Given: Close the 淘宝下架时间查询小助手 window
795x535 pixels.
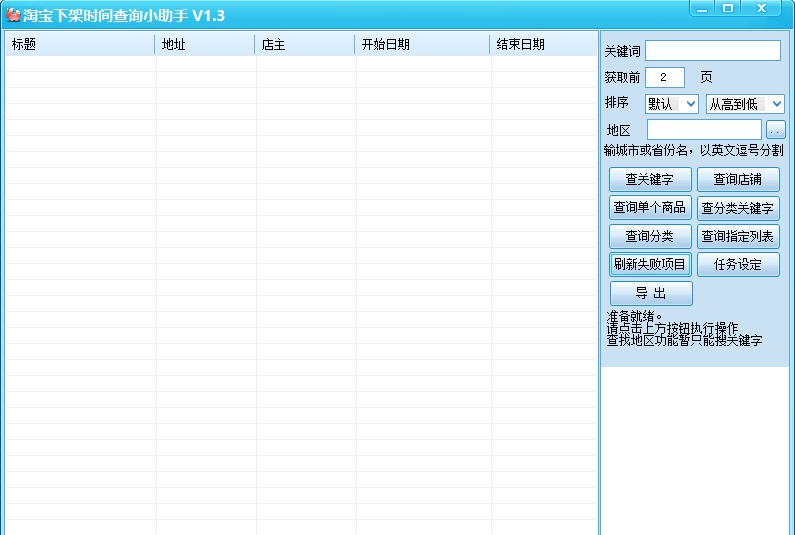Looking at the screenshot, I should (761, 9).
